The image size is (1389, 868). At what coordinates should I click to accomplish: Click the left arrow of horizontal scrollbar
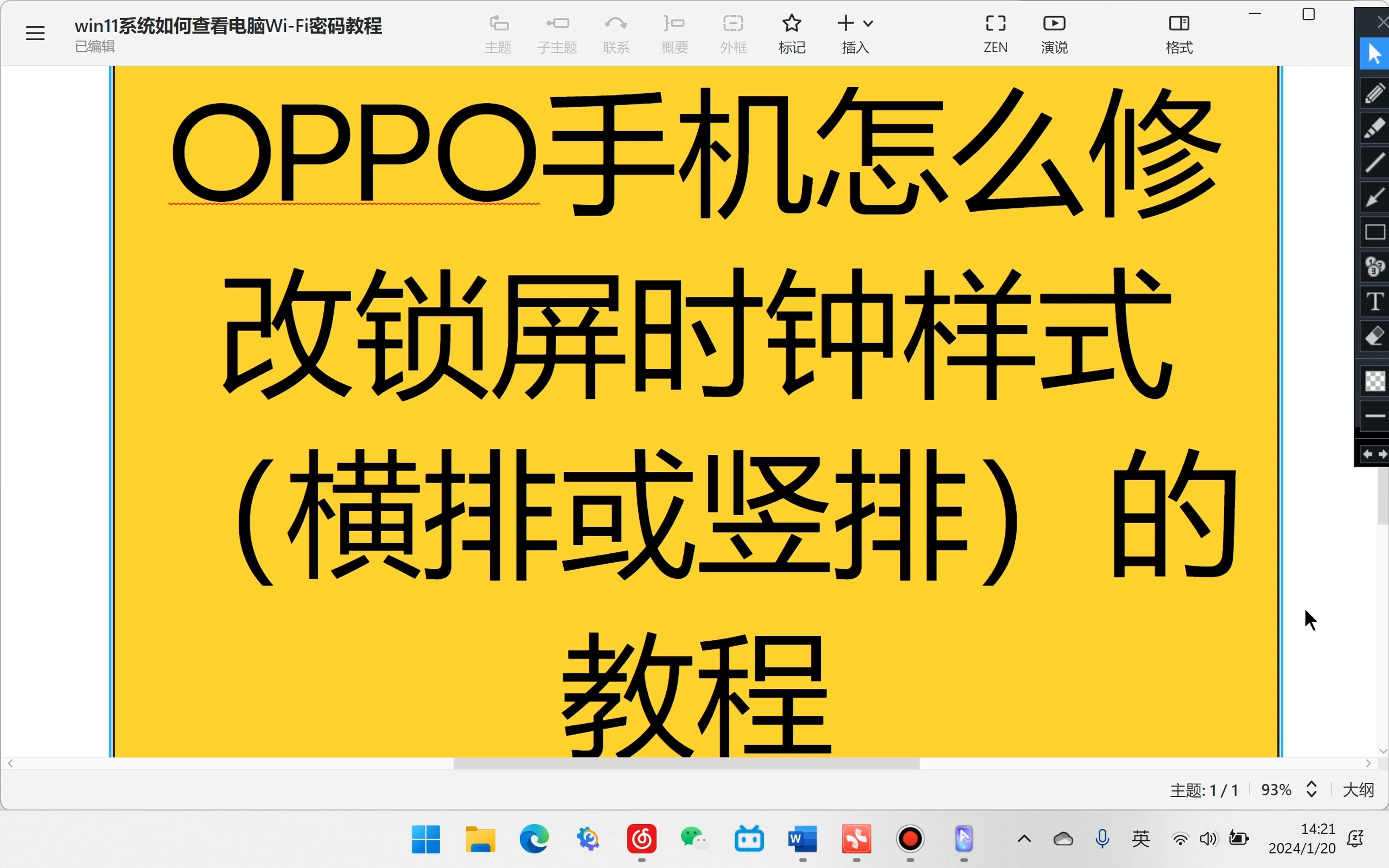(x=10, y=764)
